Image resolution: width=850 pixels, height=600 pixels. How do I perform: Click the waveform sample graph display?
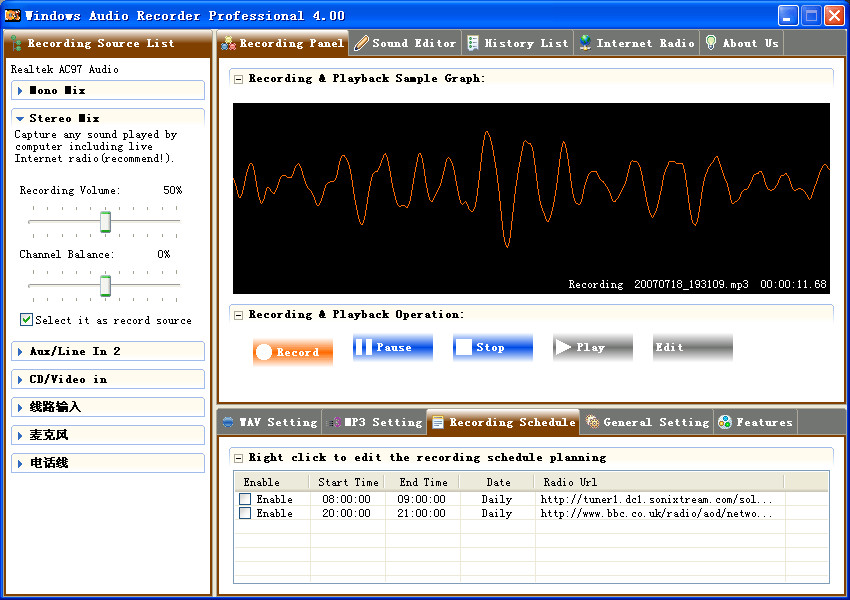531,198
